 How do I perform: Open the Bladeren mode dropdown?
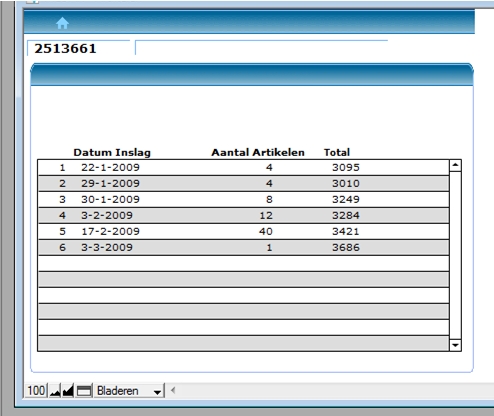pyautogui.click(x=129, y=391)
